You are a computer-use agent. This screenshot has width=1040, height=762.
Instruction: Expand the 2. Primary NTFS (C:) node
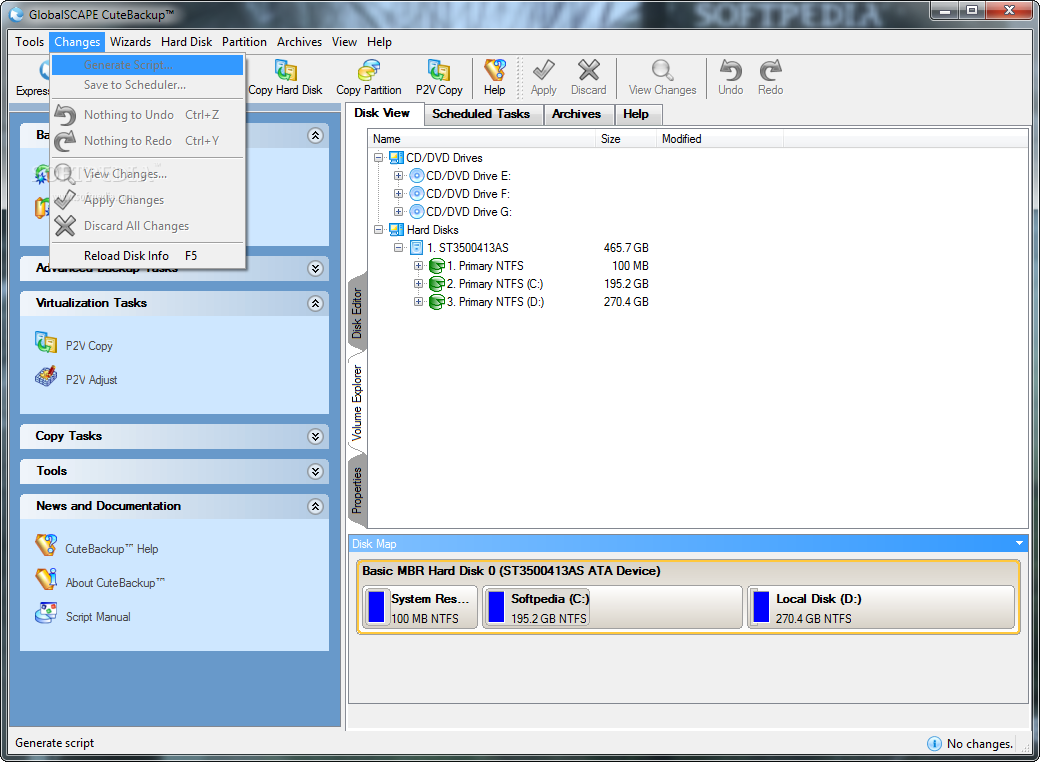pyautogui.click(x=418, y=284)
